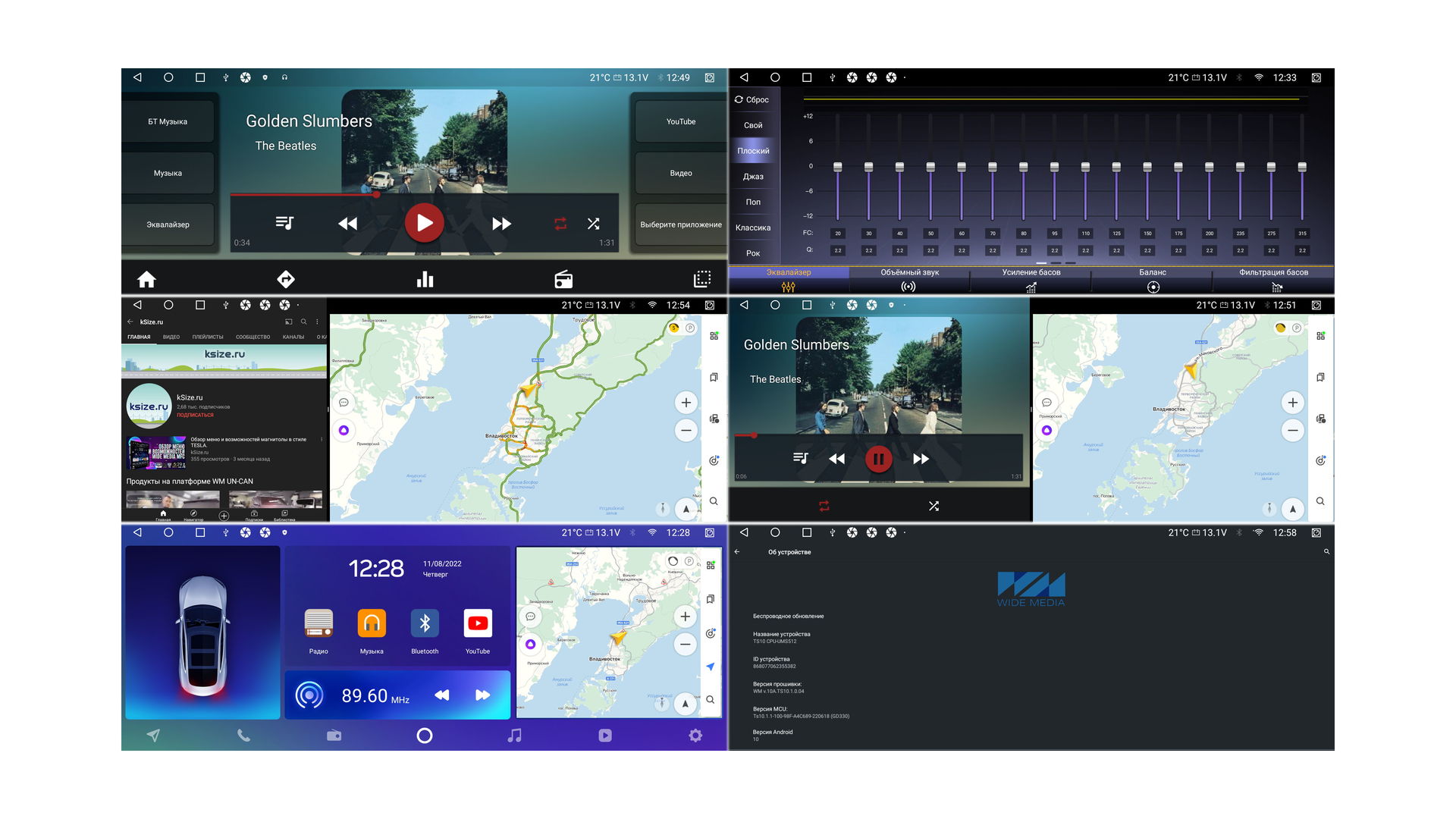Screen dimensions: 1456x819
Task: Skip to next radio station at 89.60 MHz
Action: (x=482, y=695)
